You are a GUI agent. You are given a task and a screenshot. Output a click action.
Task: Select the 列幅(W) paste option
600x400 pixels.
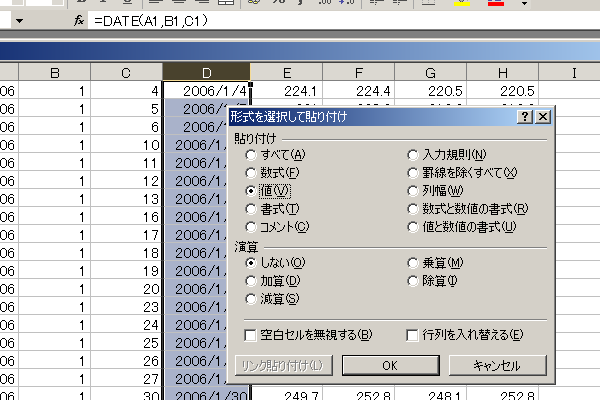[435, 191]
